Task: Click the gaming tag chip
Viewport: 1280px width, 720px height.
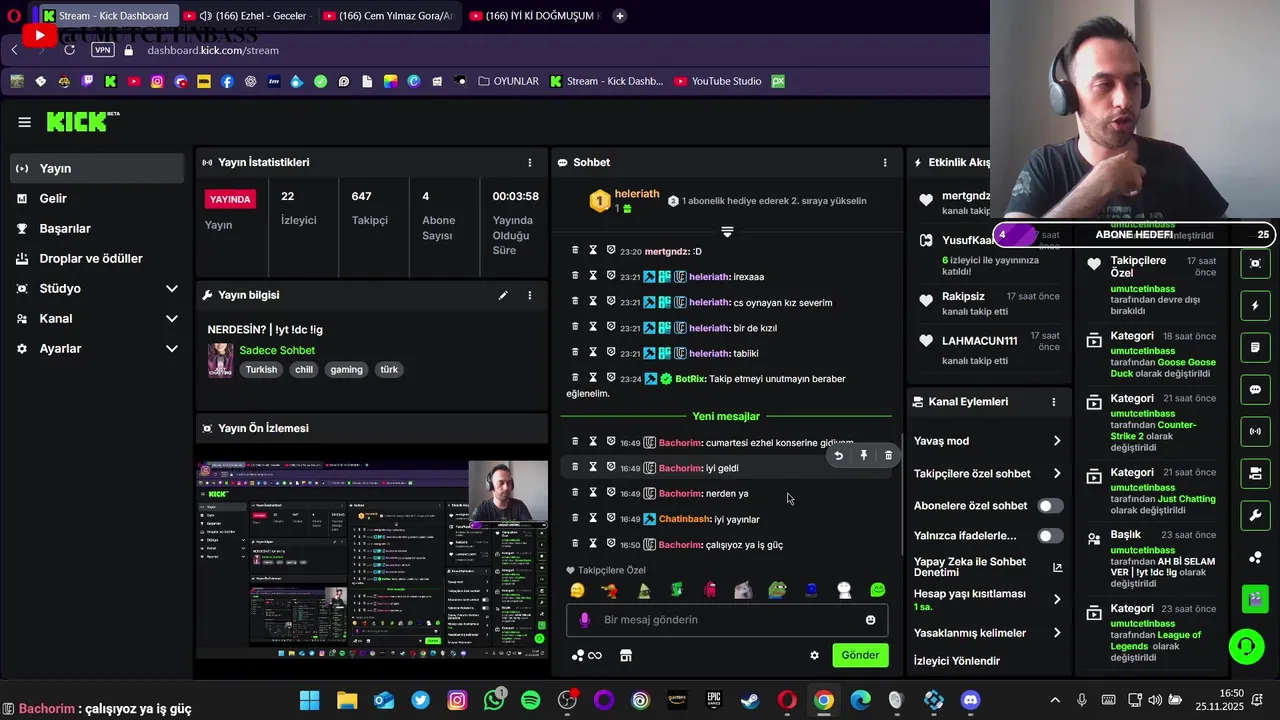Action: coord(347,369)
